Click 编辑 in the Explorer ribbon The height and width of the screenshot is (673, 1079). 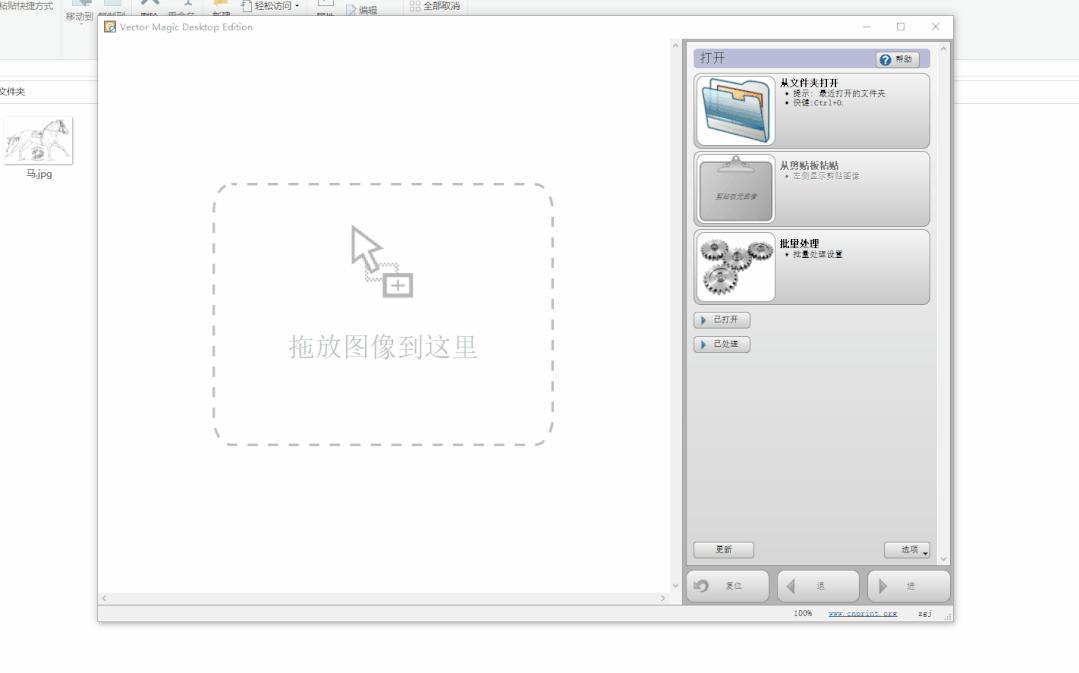pyautogui.click(x=365, y=8)
